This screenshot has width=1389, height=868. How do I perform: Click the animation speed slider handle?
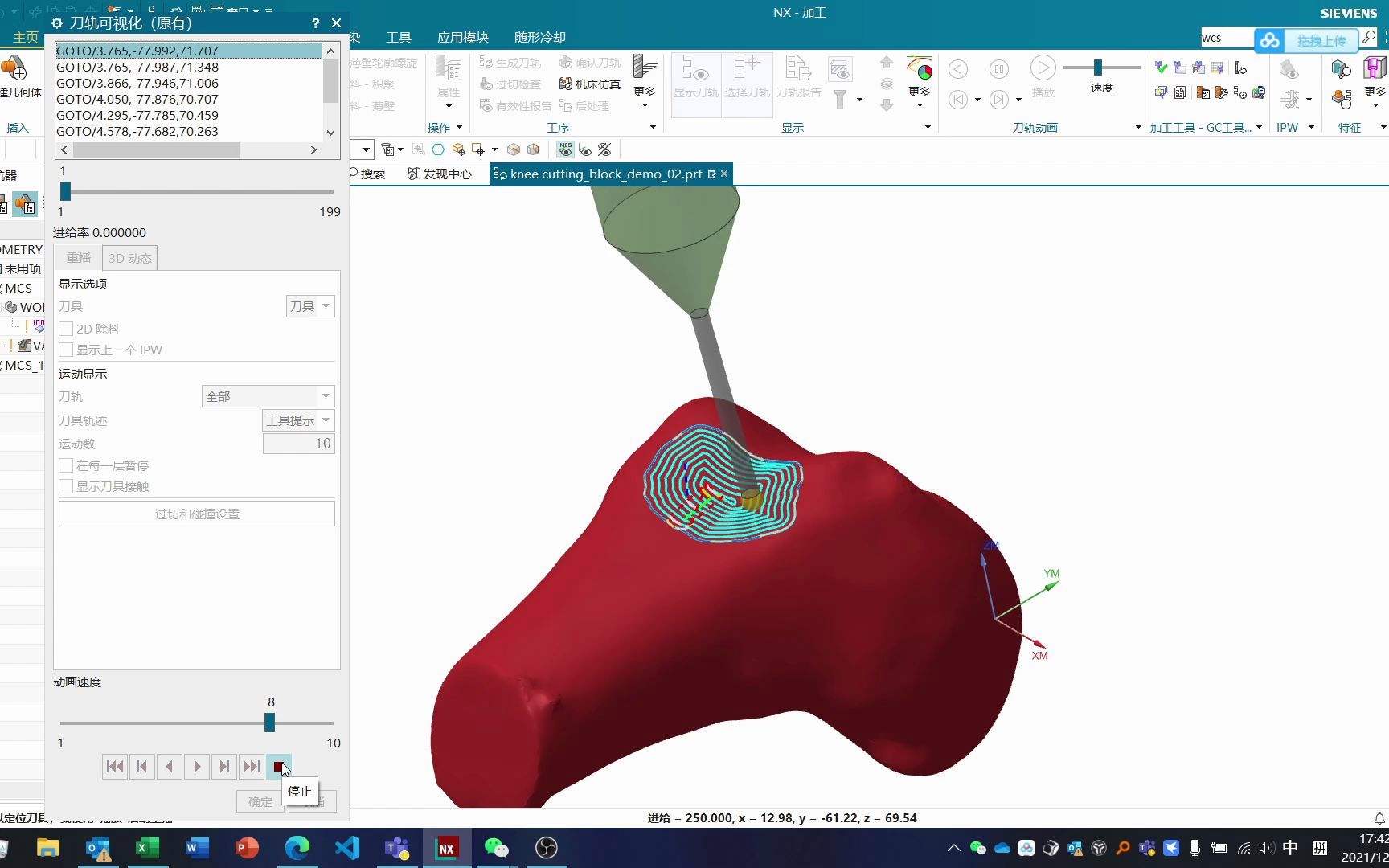[x=270, y=723]
